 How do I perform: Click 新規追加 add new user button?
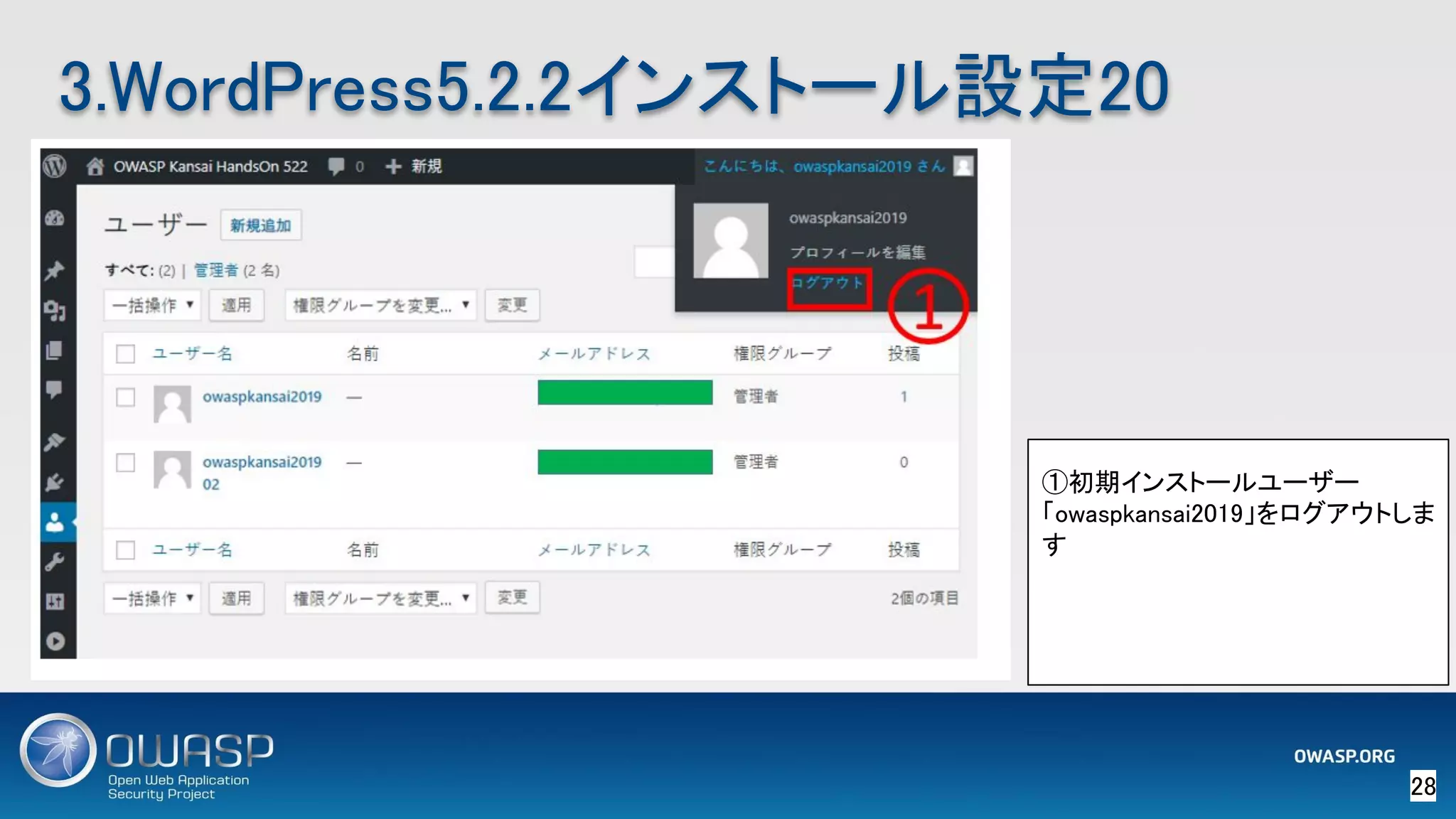coord(261,225)
